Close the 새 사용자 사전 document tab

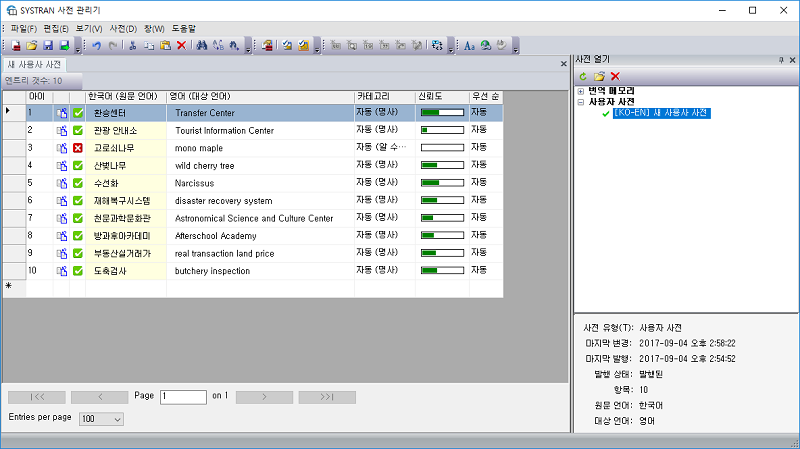click(563, 64)
